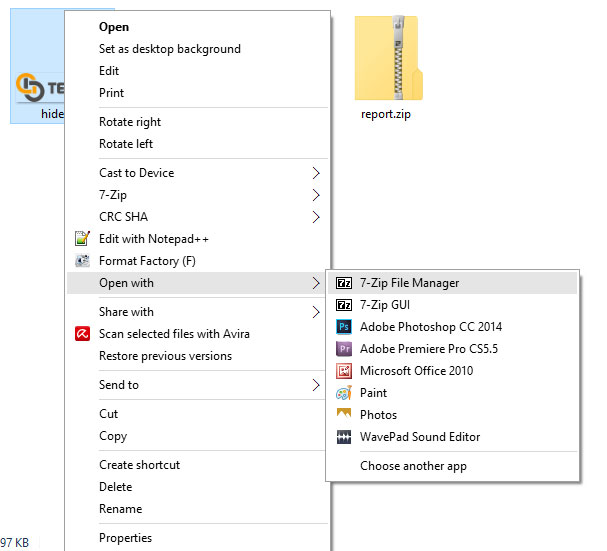Click the WavePad Sound Editor icon

tap(344, 437)
